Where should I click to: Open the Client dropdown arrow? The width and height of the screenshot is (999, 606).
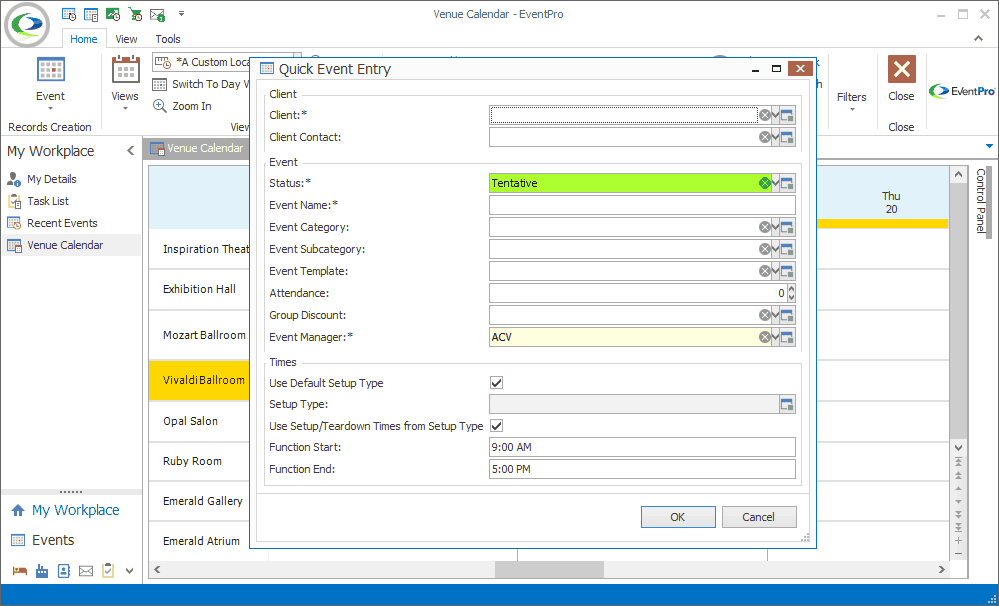coord(775,115)
